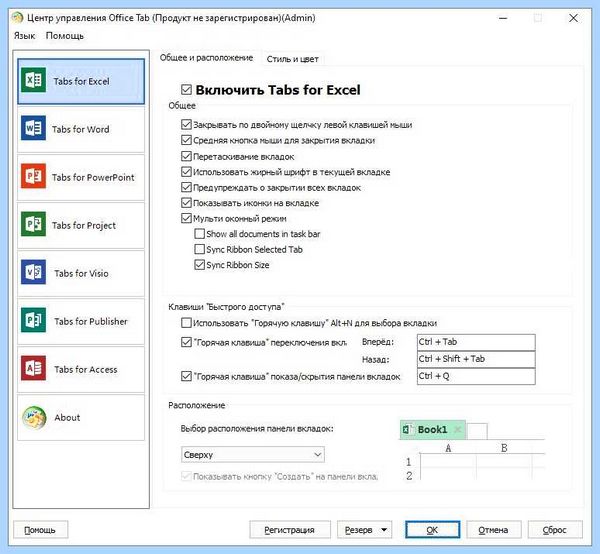Click the empty new-tab box beside Book1
The width and height of the screenshot is (600, 554).
coord(477,431)
